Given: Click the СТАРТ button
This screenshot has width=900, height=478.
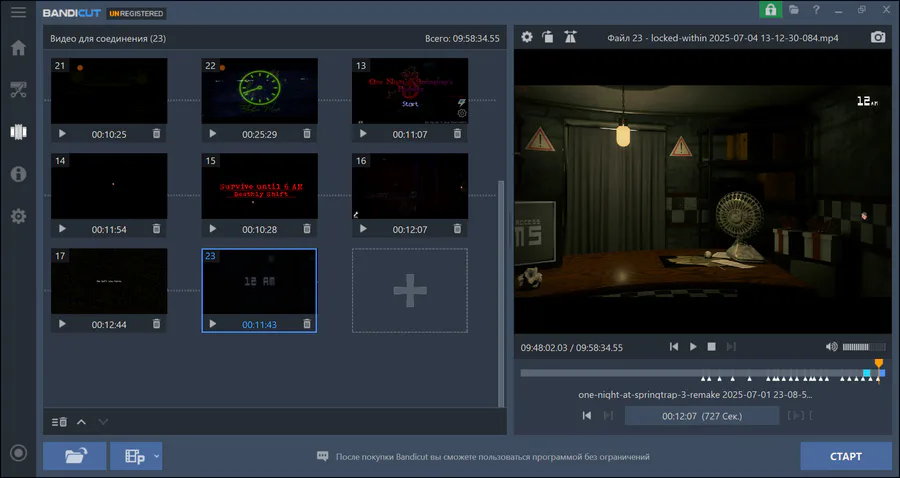Looking at the screenshot, I should coord(846,456).
